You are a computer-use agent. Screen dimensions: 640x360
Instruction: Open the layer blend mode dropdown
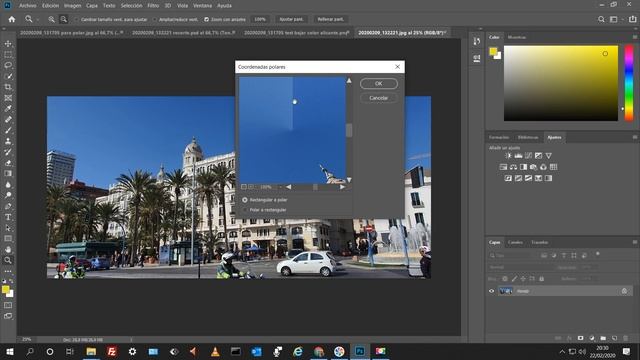[x=520, y=267]
